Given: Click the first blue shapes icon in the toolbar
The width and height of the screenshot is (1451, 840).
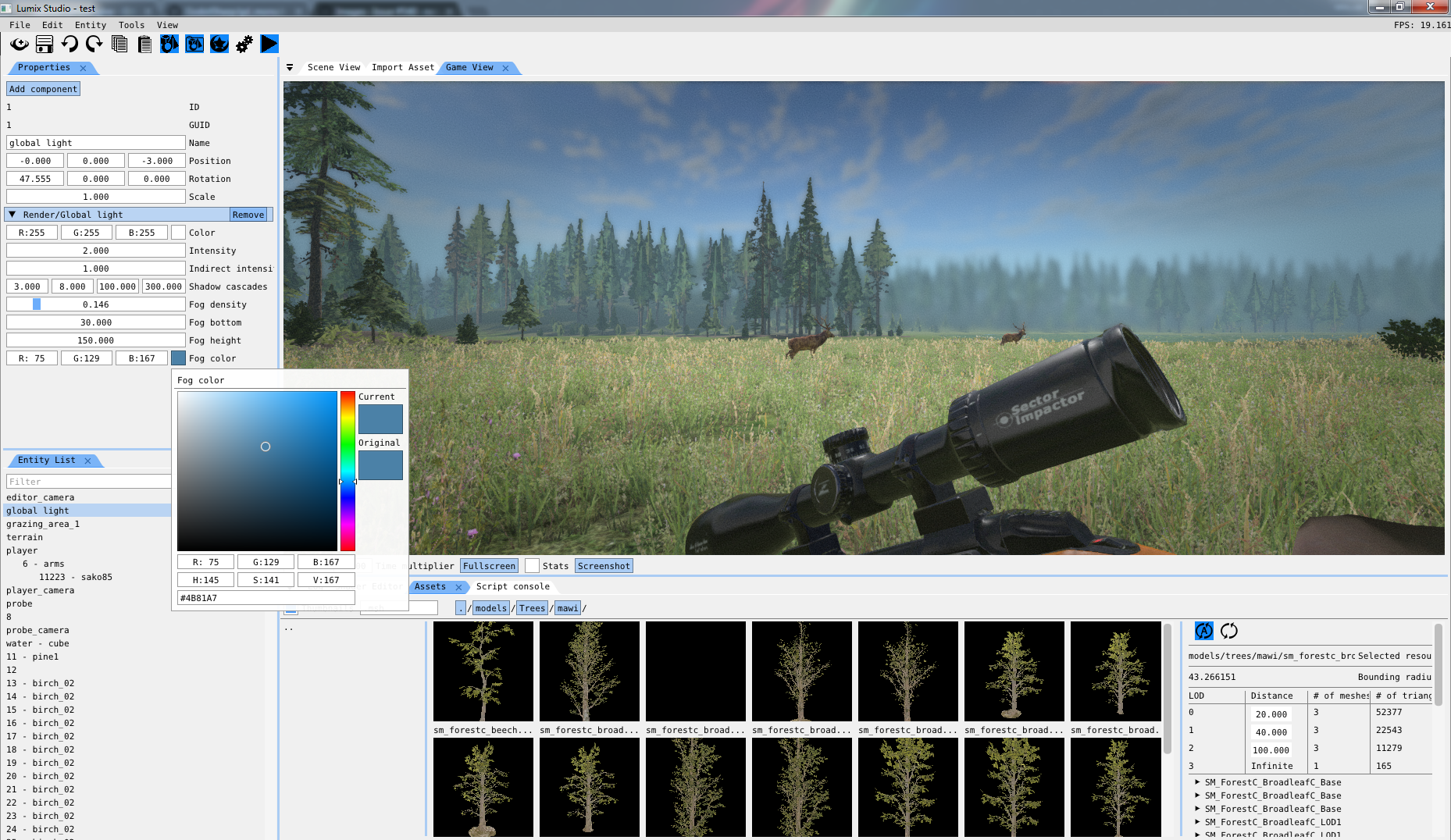Looking at the screenshot, I should [169, 44].
